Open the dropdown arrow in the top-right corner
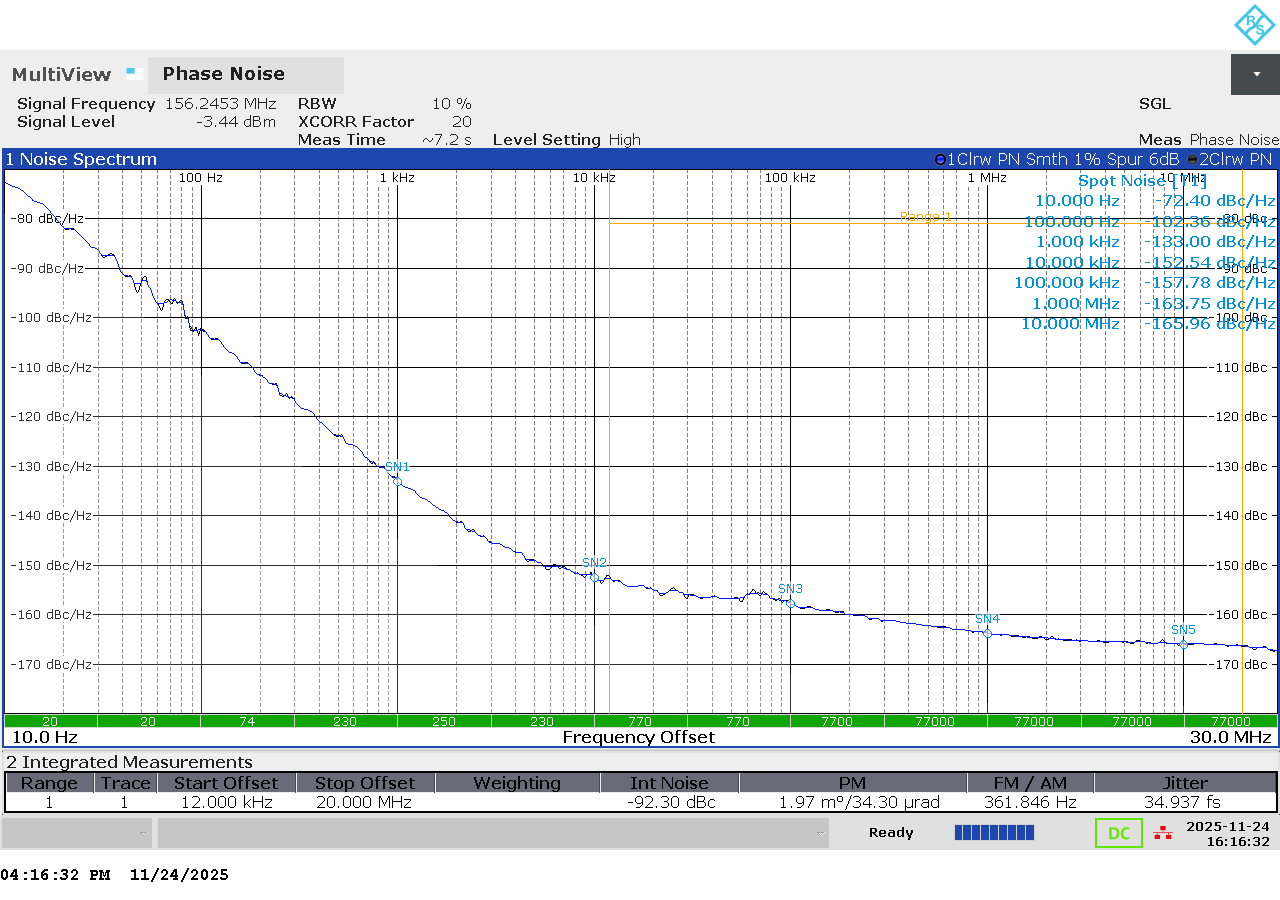Image resolution: width=1280 pixels, height=900 pixels. point(1255,74)
